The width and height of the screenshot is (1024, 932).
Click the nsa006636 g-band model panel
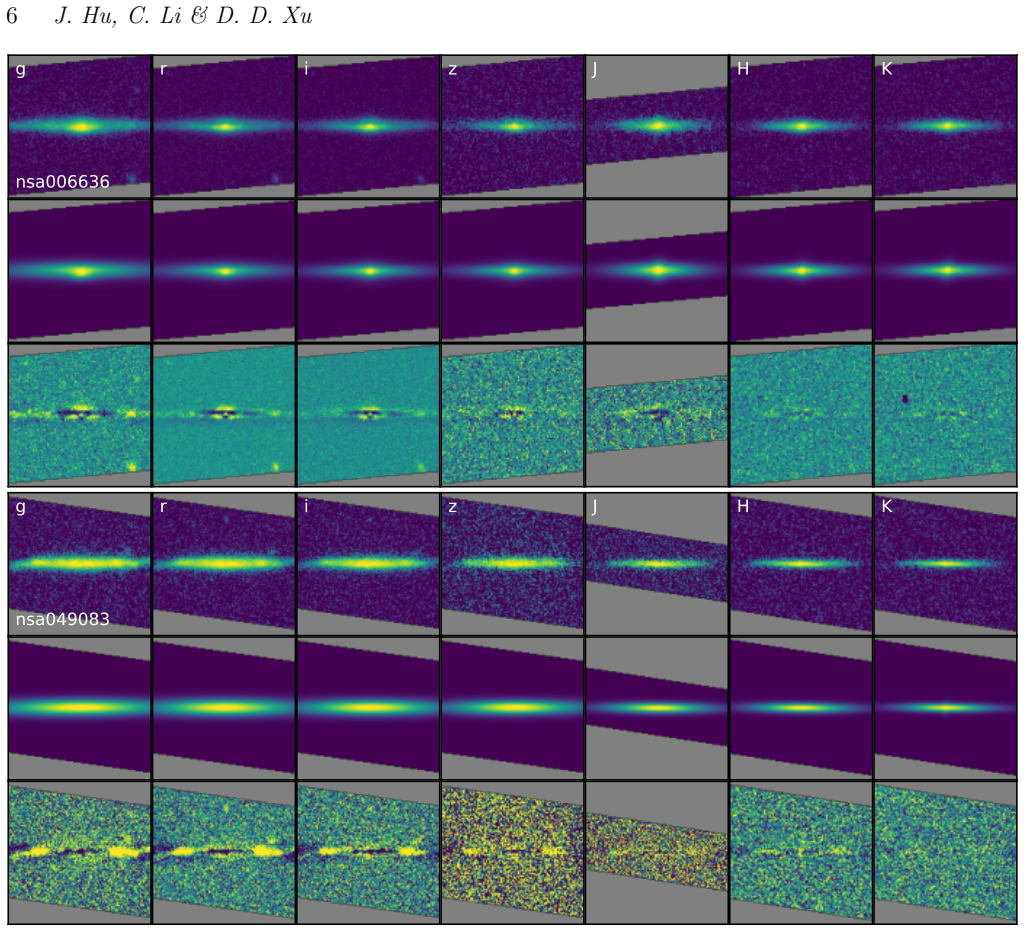[80, 271]
